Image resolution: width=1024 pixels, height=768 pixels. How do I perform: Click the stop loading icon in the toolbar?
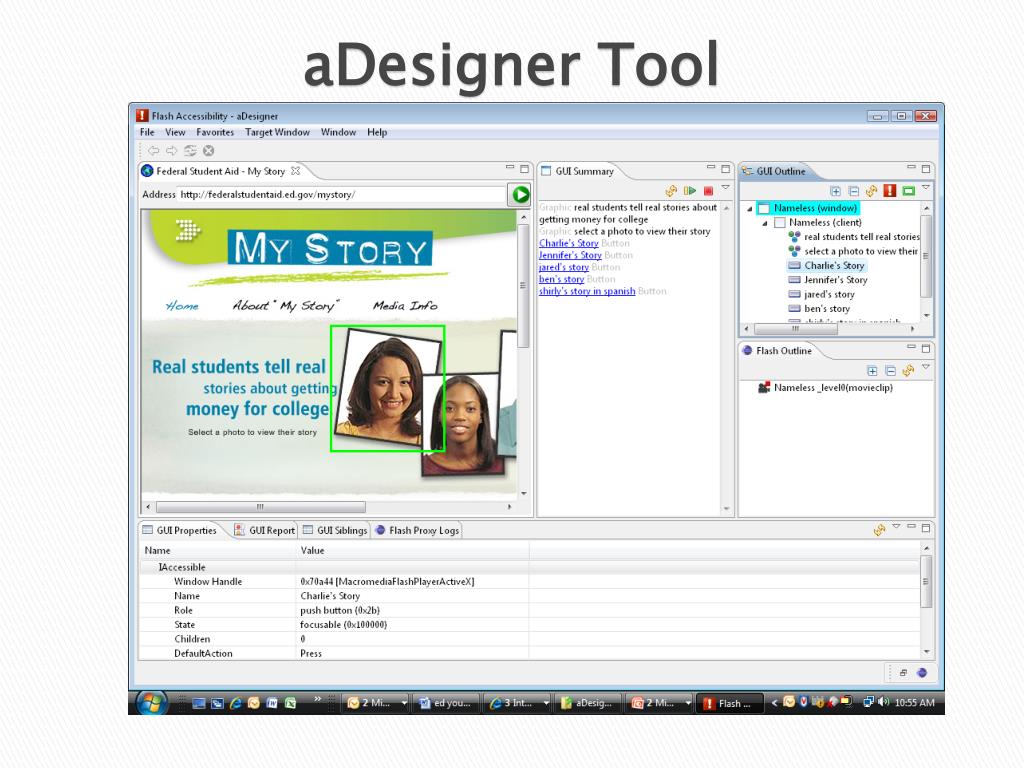tap(208, 151)
